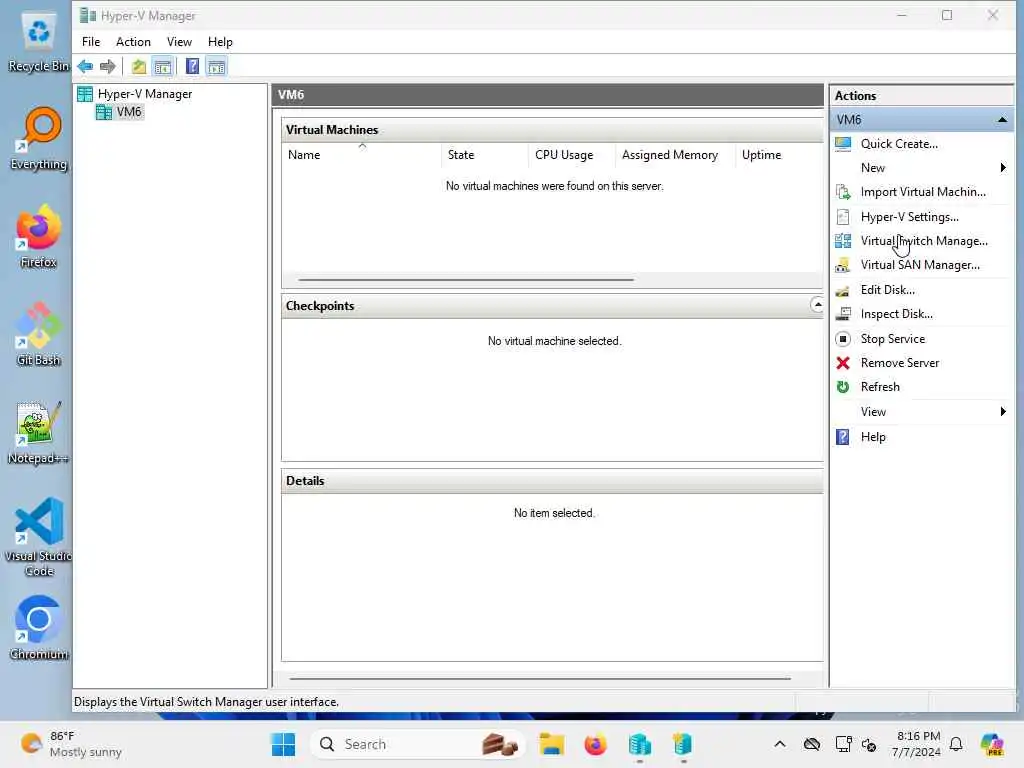Click Stop Service action
1024x768 pixels.
click(892, 339)
